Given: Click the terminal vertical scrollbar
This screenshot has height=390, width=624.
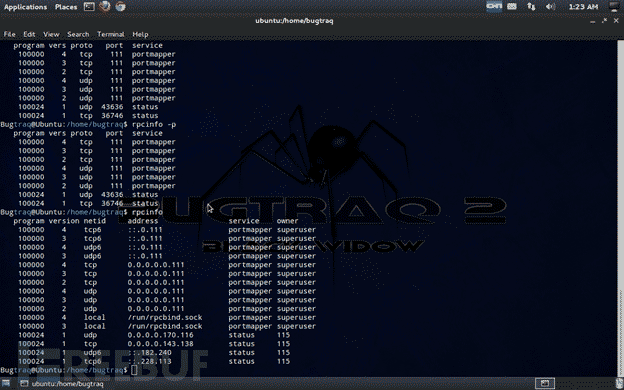Looking at the screenshot, I should click(x=620, y=208).
